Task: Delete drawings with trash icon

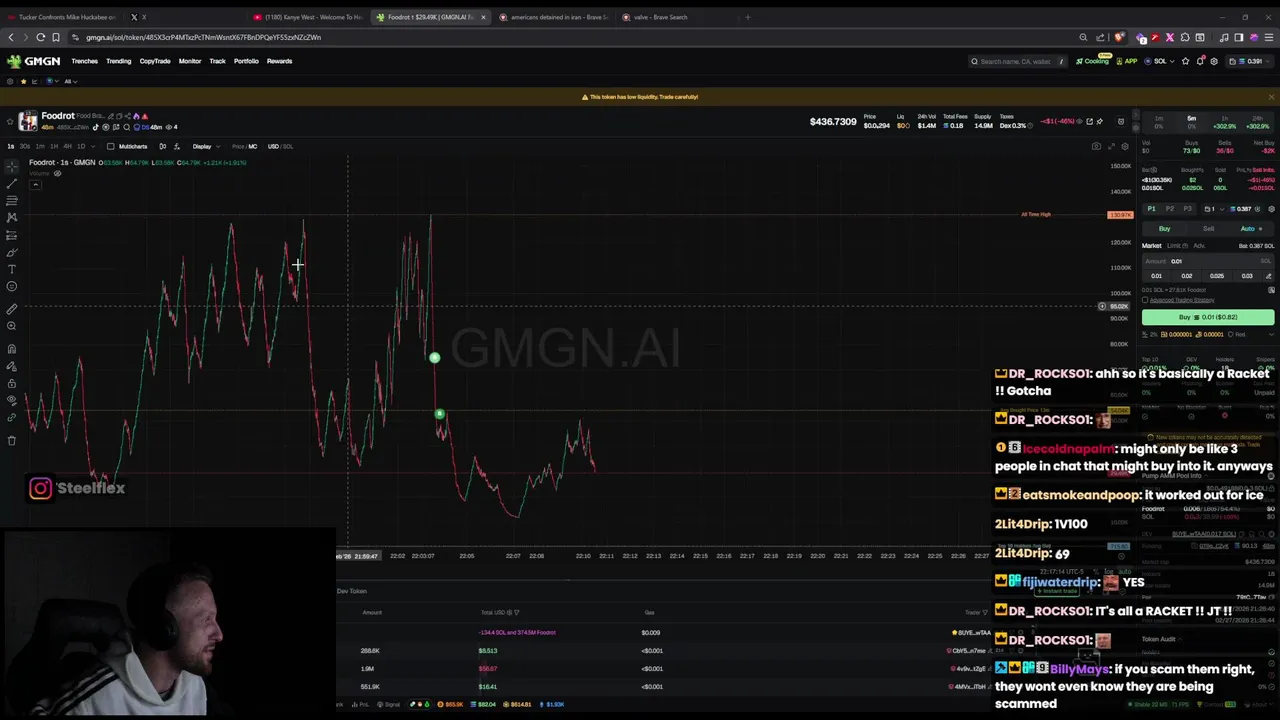Action: click(11, 440)
